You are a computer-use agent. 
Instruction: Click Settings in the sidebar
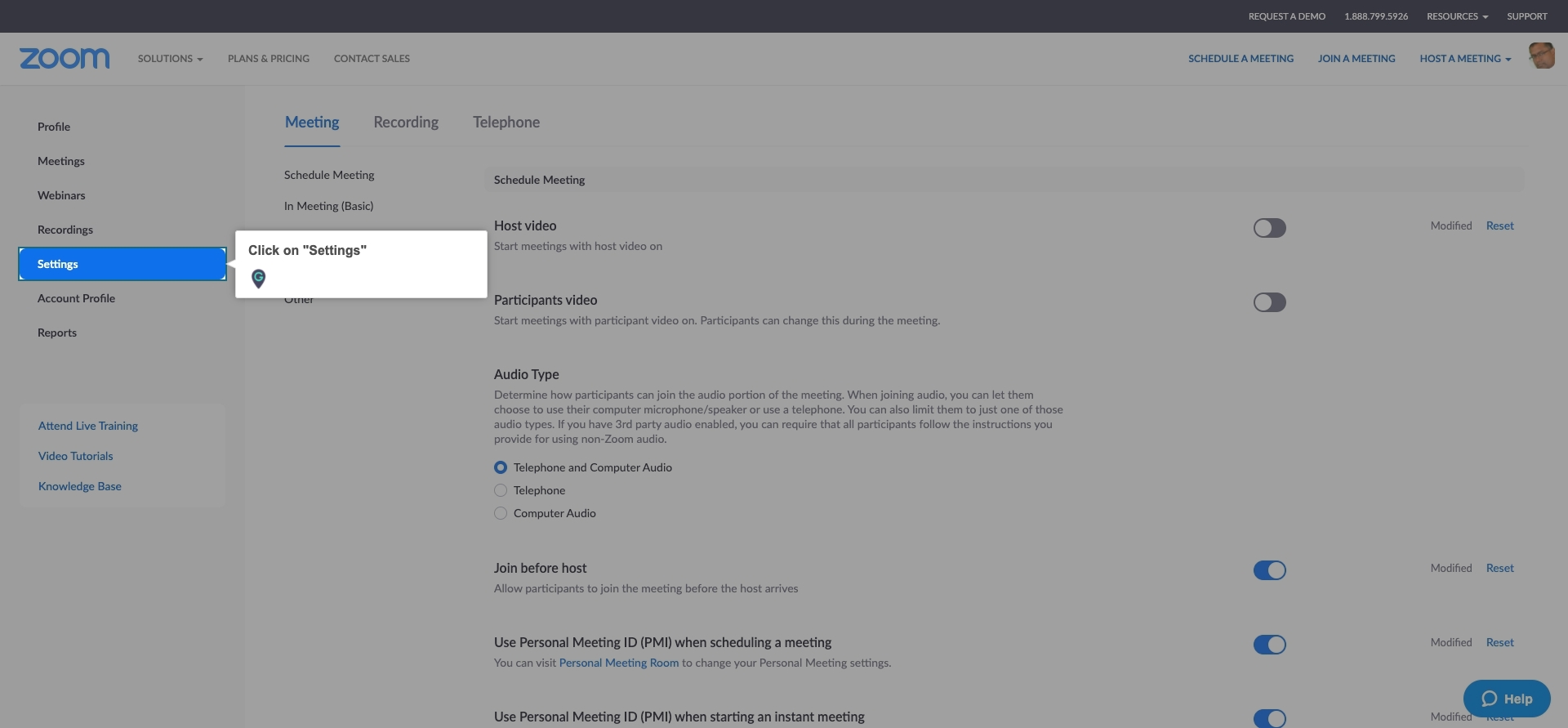[122, 264]
